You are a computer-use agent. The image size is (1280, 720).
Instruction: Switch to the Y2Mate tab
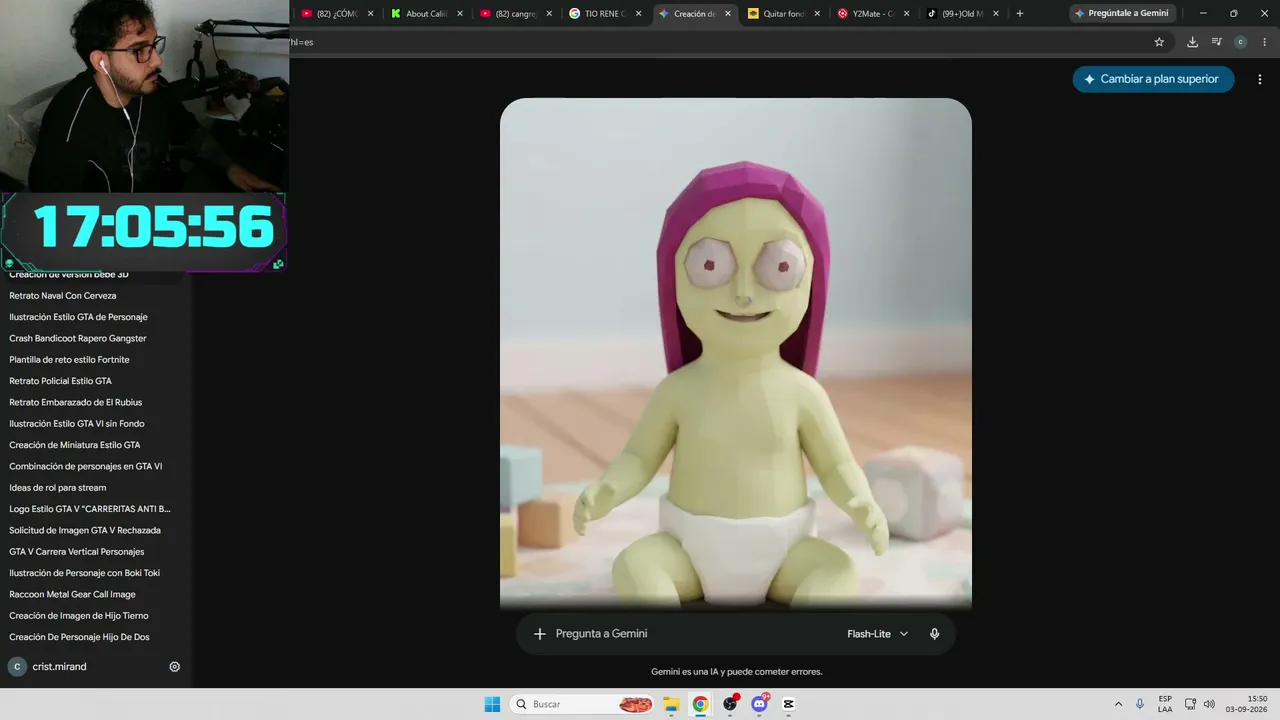[x=866, y=14]
